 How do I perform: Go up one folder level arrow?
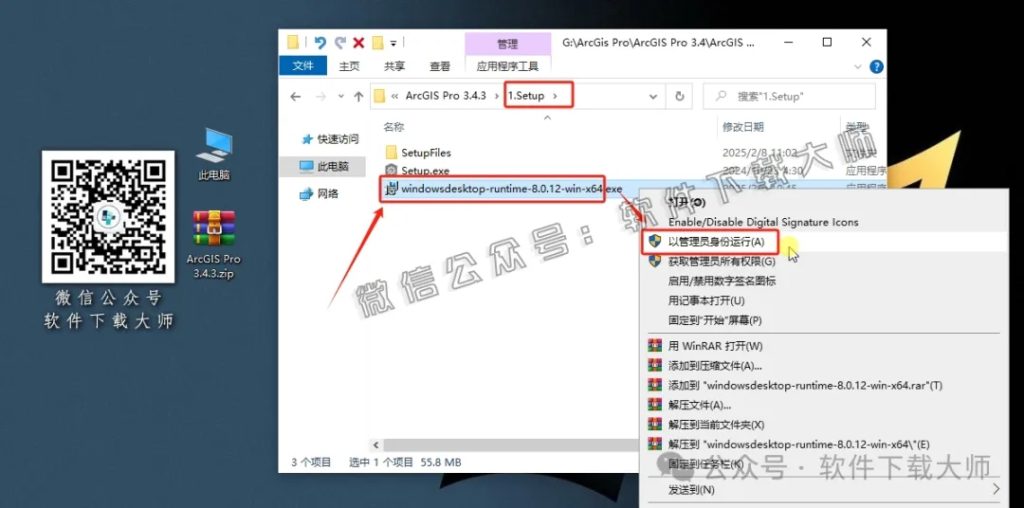click(358, 97)
